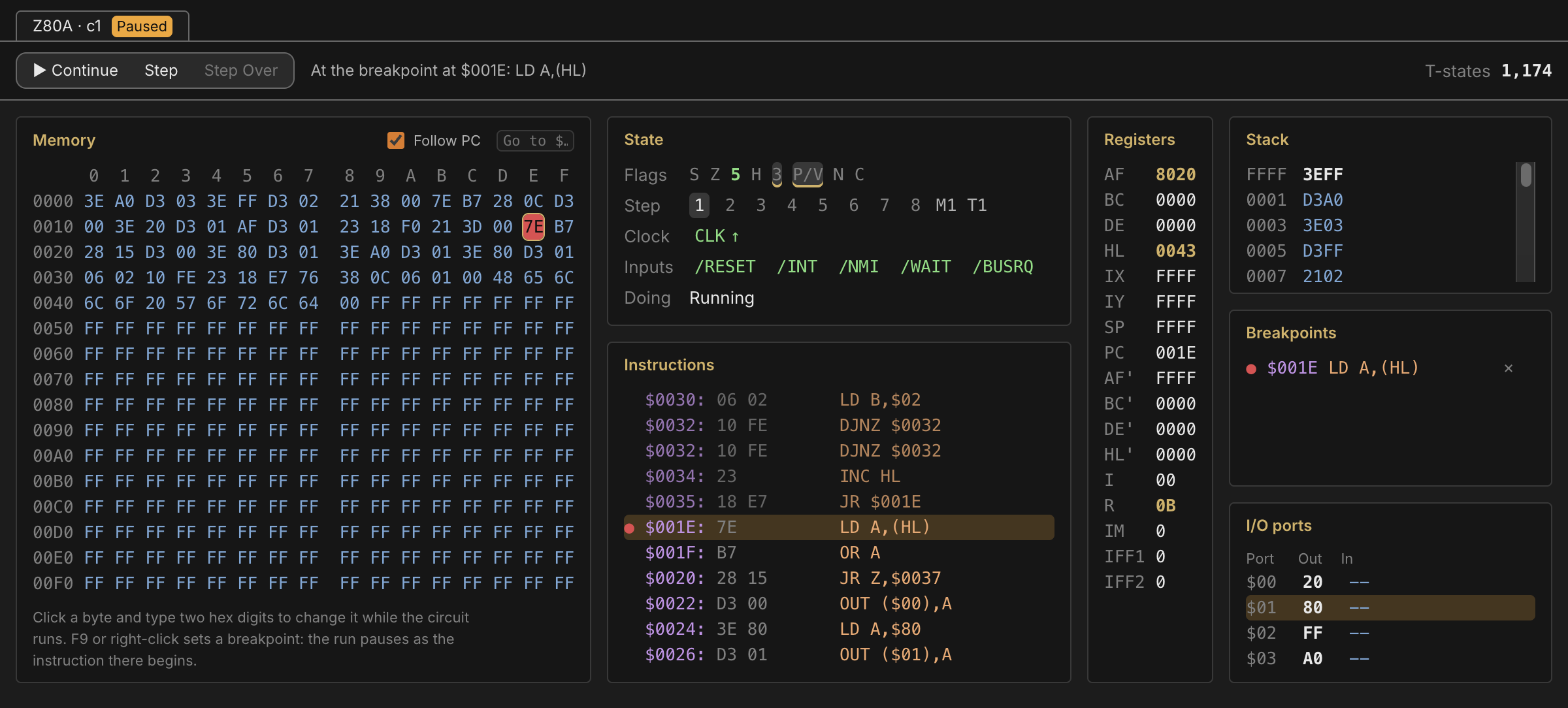
Task: Click stack entry 0007 2102
Action: [x=1294, y=276]
